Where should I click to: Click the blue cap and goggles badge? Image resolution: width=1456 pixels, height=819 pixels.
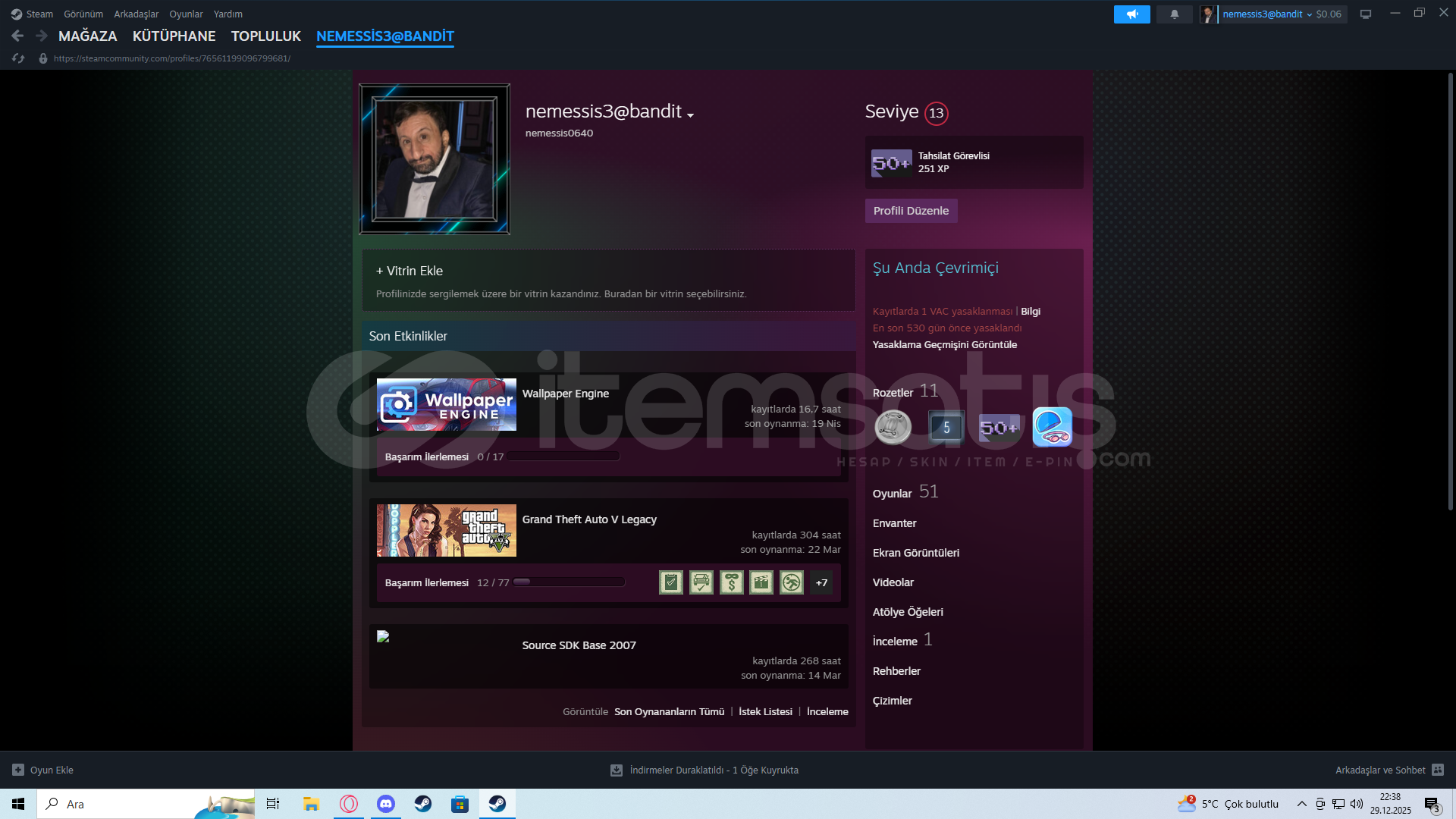coord(1052,428)
